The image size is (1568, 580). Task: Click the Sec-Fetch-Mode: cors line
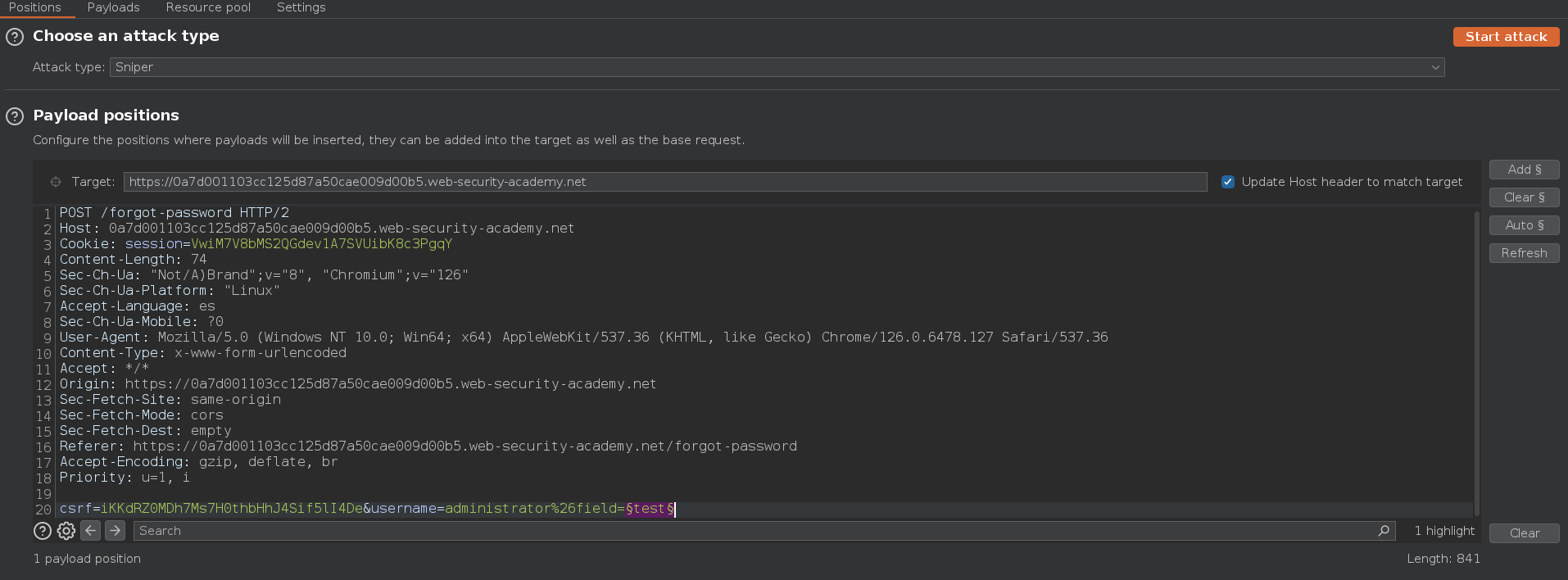point(142,415)
